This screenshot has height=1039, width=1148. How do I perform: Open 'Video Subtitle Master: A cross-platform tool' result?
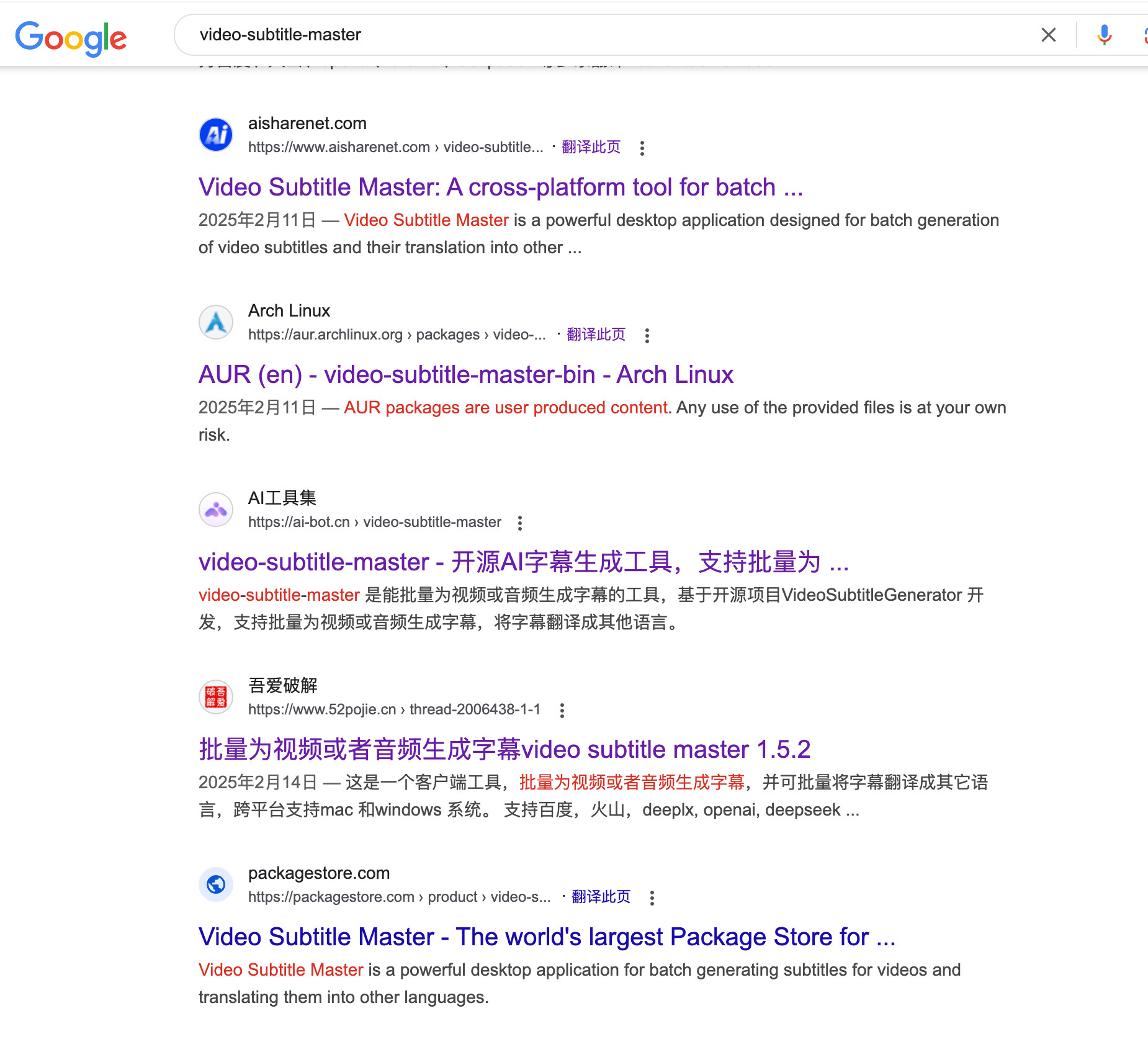coord(501,187)
